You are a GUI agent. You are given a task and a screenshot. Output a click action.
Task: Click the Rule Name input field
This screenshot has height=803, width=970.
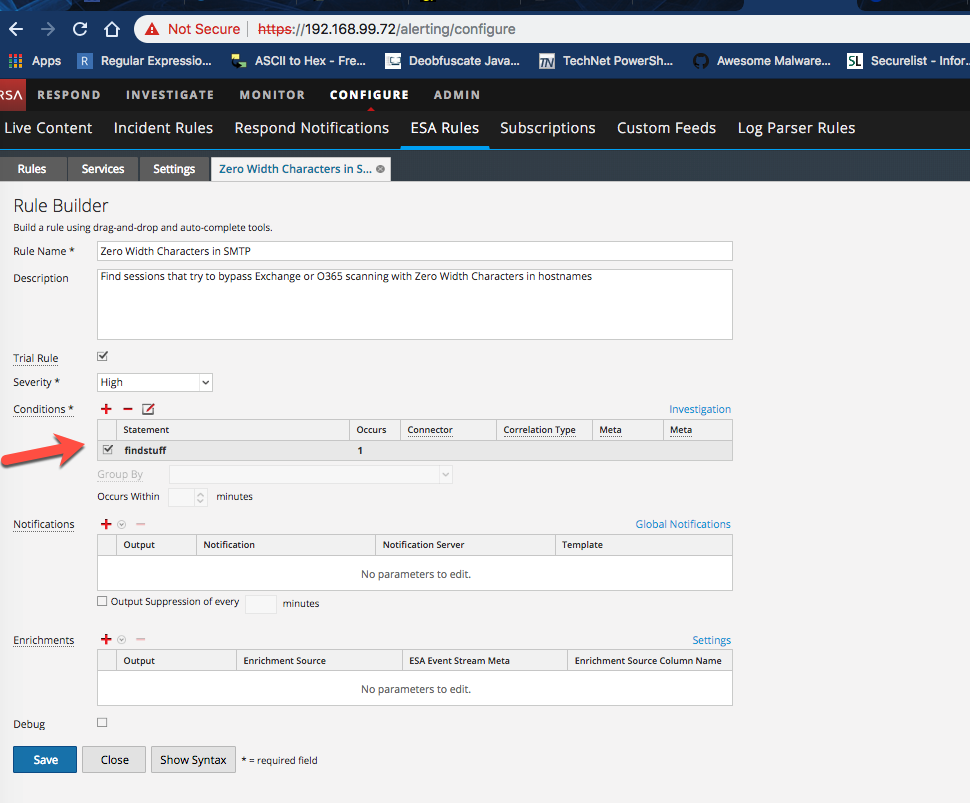click(414, 251)
